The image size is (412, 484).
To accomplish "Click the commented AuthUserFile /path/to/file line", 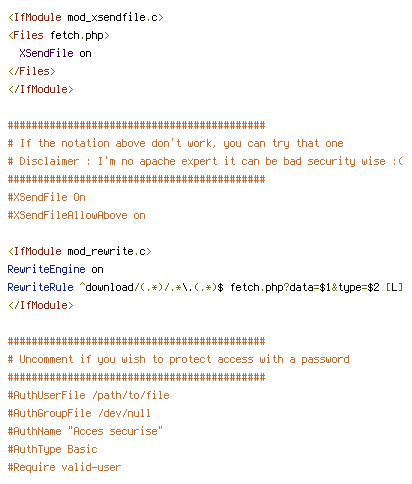I will point(89,395).
